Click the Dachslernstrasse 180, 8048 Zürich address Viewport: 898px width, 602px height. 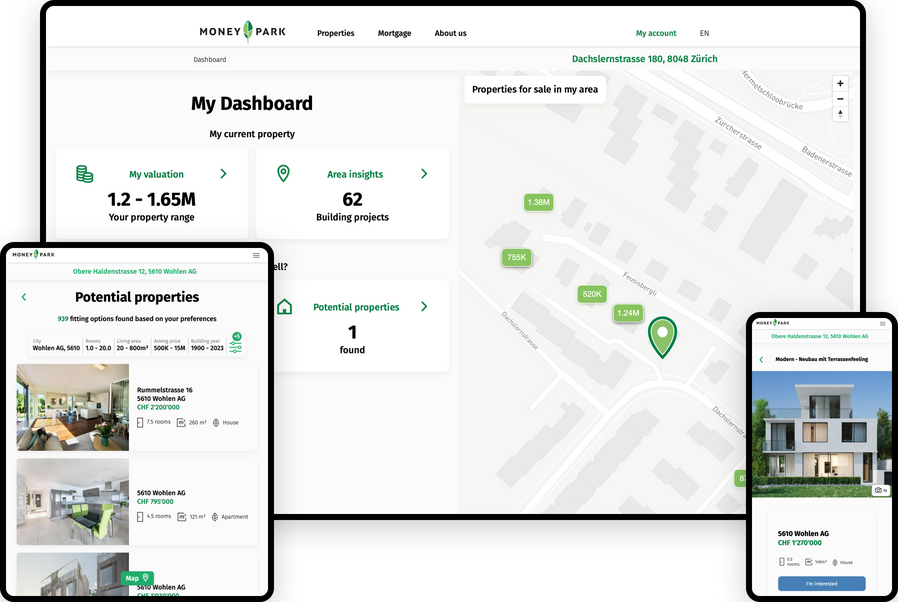(x=644, y=58)
